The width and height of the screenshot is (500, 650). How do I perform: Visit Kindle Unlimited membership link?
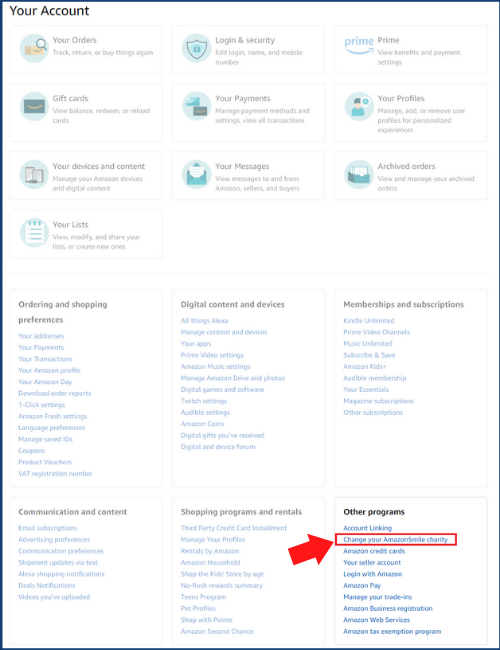[369, 320]
